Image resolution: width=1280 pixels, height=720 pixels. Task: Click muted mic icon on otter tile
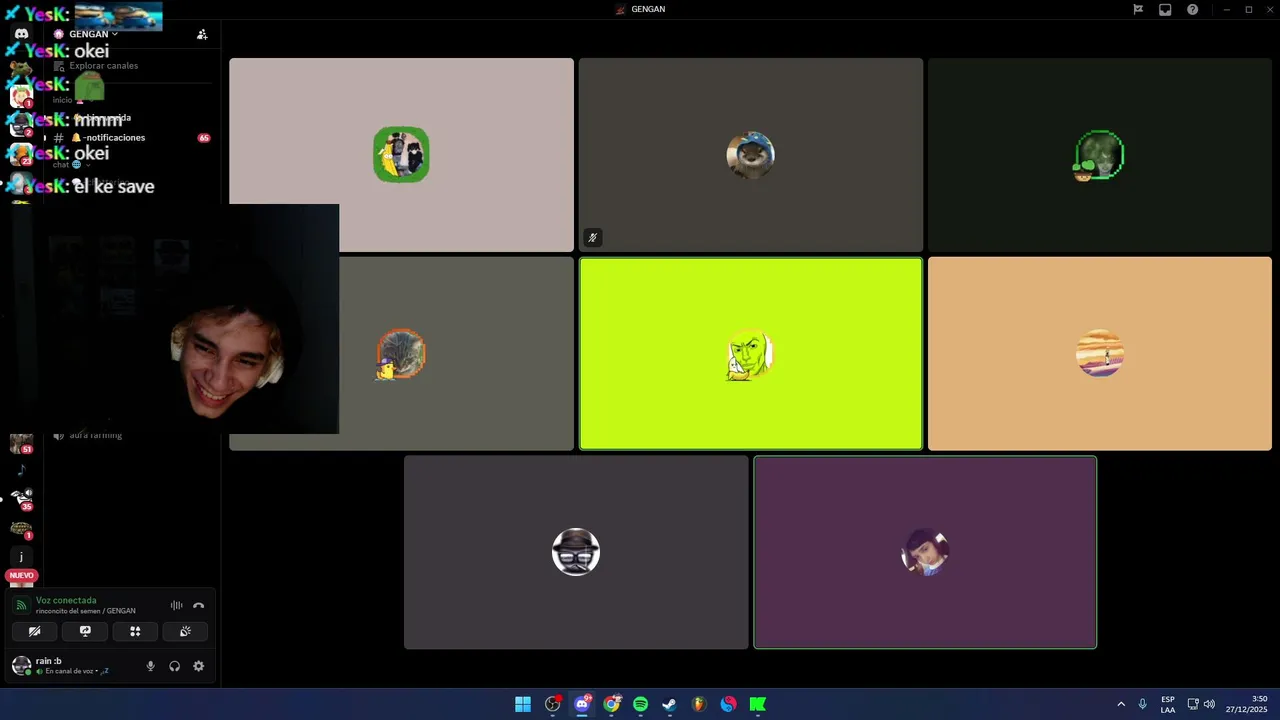tap(592, 238)
